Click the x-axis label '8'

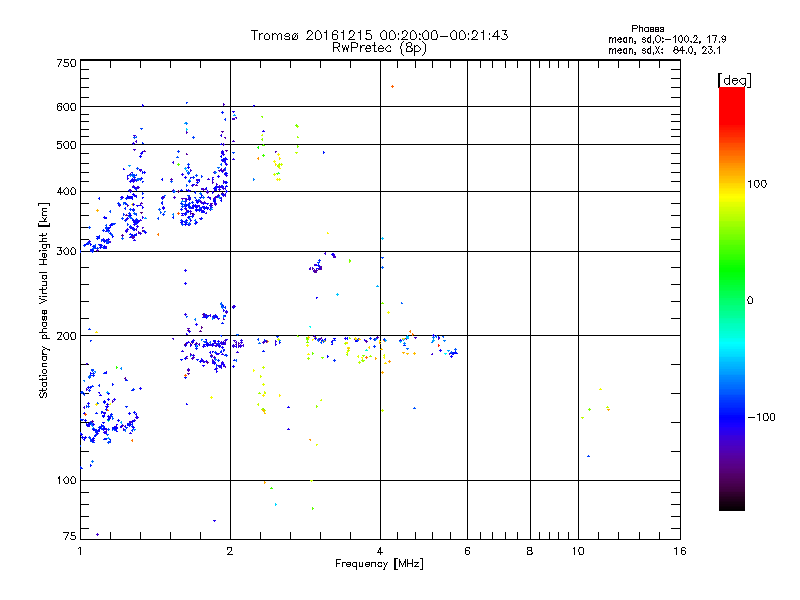530,551
